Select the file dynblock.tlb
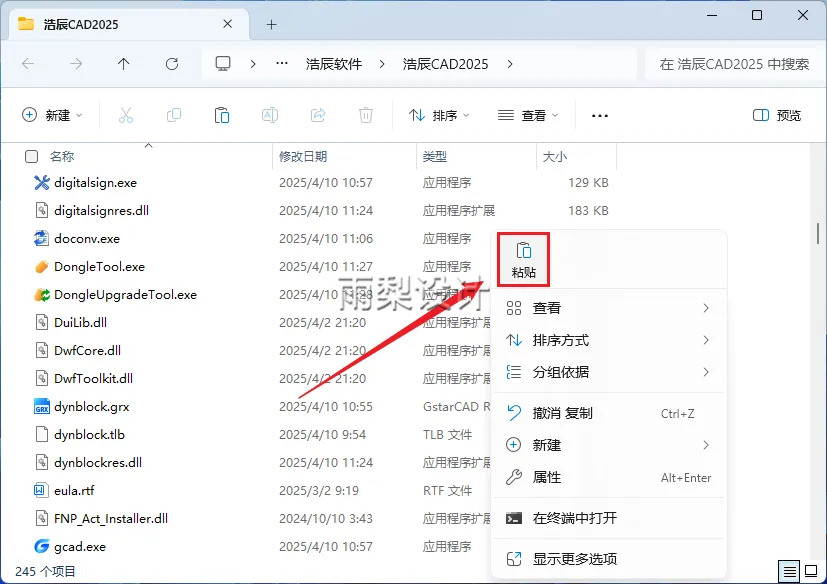 [89, 435]
